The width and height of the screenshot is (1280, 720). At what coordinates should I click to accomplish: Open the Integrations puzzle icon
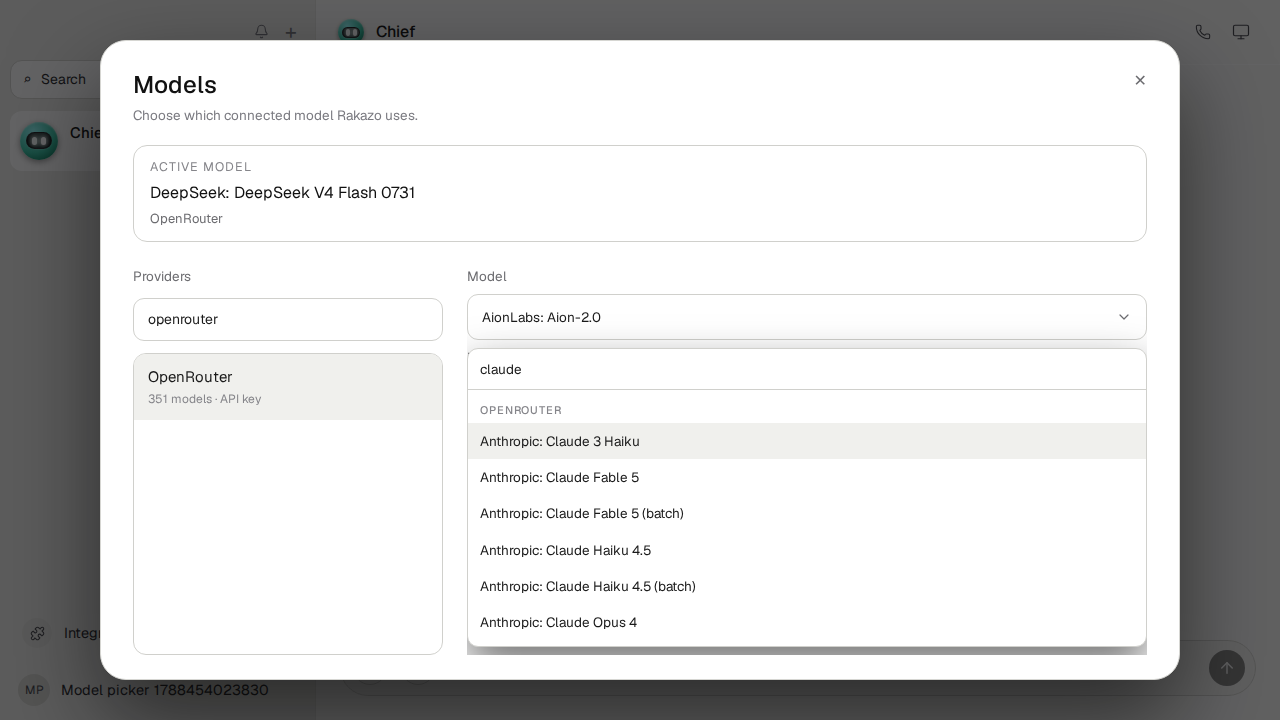[x=38, y=633]
